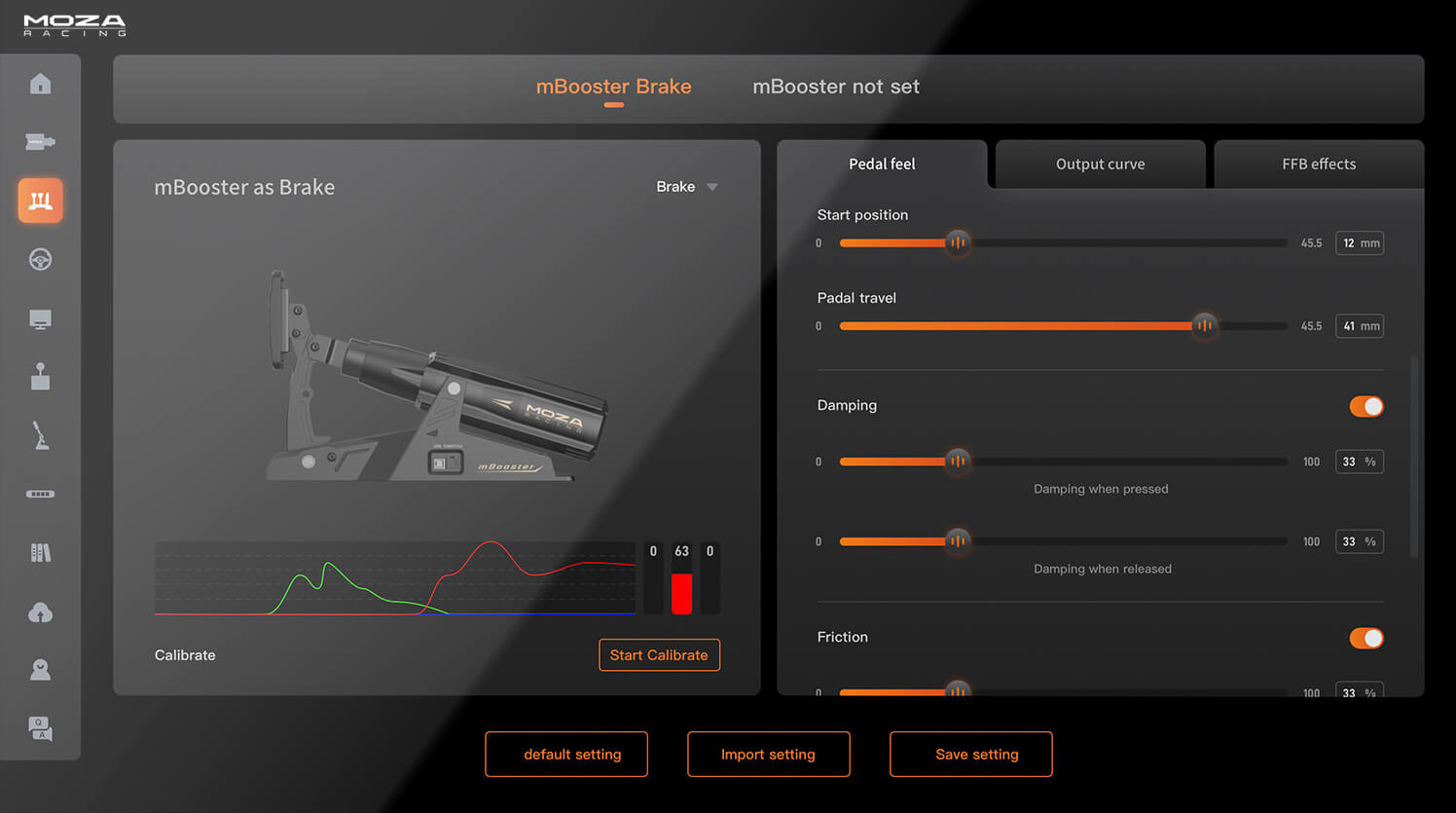Click the Import setting button
This screenshot has width=1456, height=813.
coord(768,755)
